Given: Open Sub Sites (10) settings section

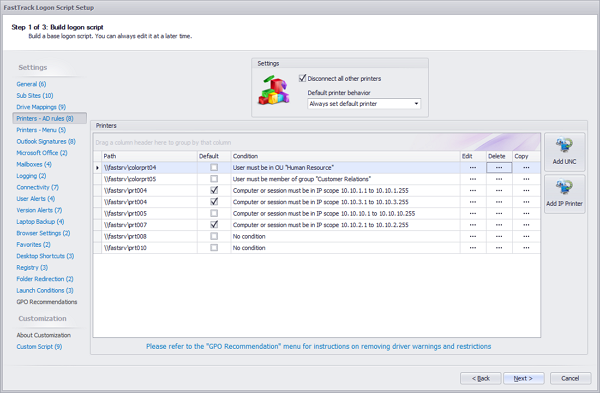Looking at the screenshot, I should coord(34,96).
